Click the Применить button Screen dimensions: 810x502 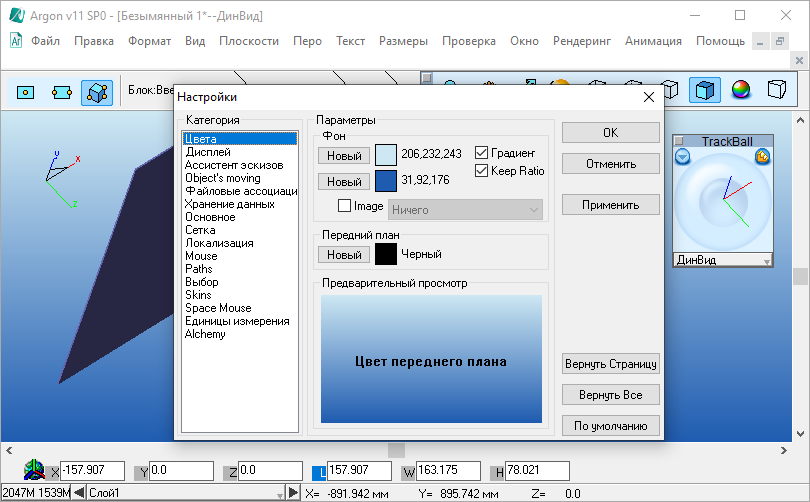(611, 205)
